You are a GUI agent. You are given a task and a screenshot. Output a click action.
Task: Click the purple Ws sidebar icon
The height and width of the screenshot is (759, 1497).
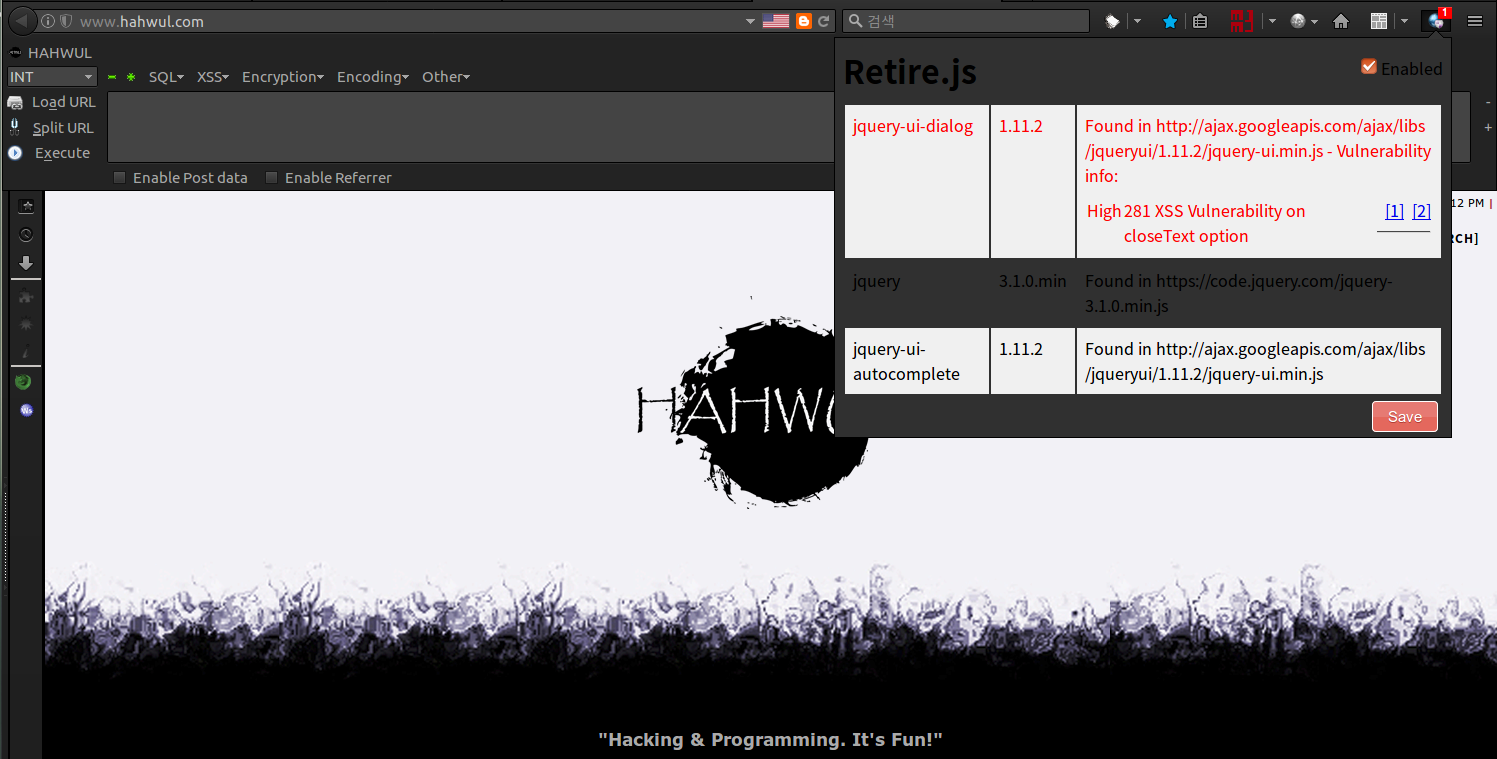[26, 410]
